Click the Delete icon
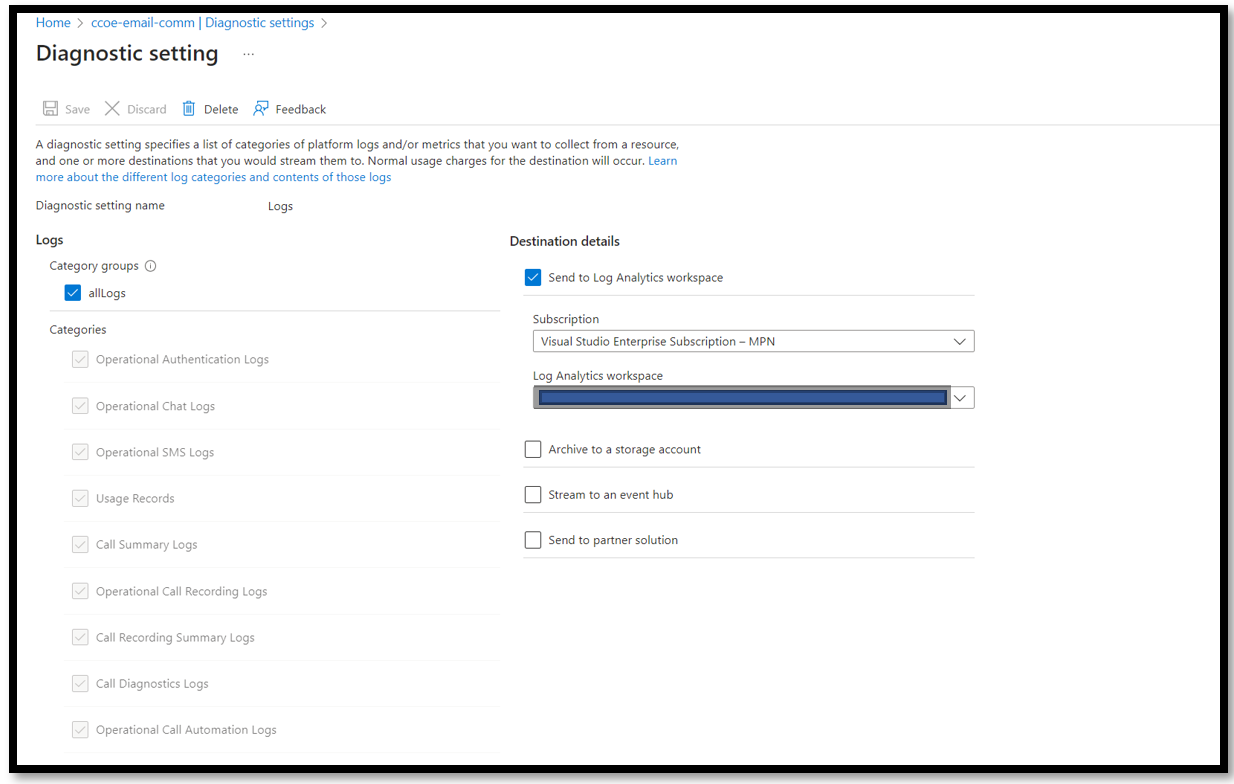Viewport: 1234px width, 784px height. click(x=189, y=108)
